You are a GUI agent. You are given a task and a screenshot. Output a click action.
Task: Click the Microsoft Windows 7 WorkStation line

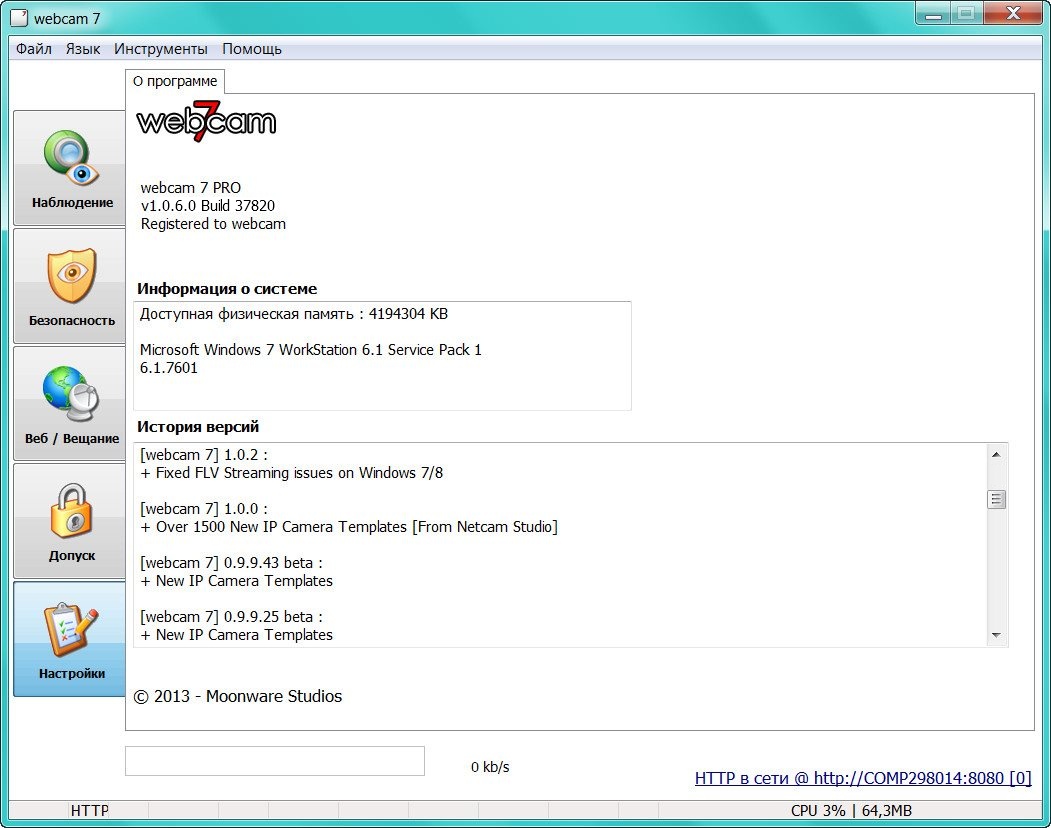(x=310, y=349)
